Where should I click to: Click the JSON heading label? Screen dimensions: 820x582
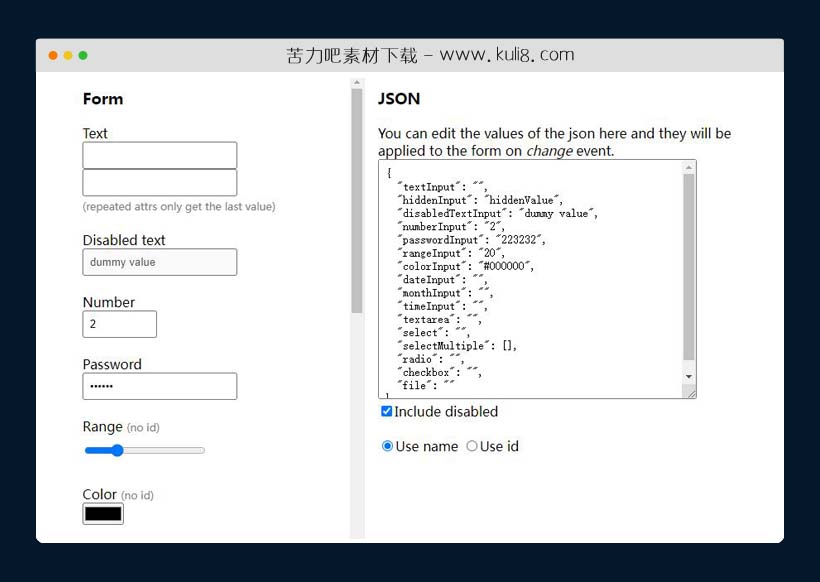[397, 99]
